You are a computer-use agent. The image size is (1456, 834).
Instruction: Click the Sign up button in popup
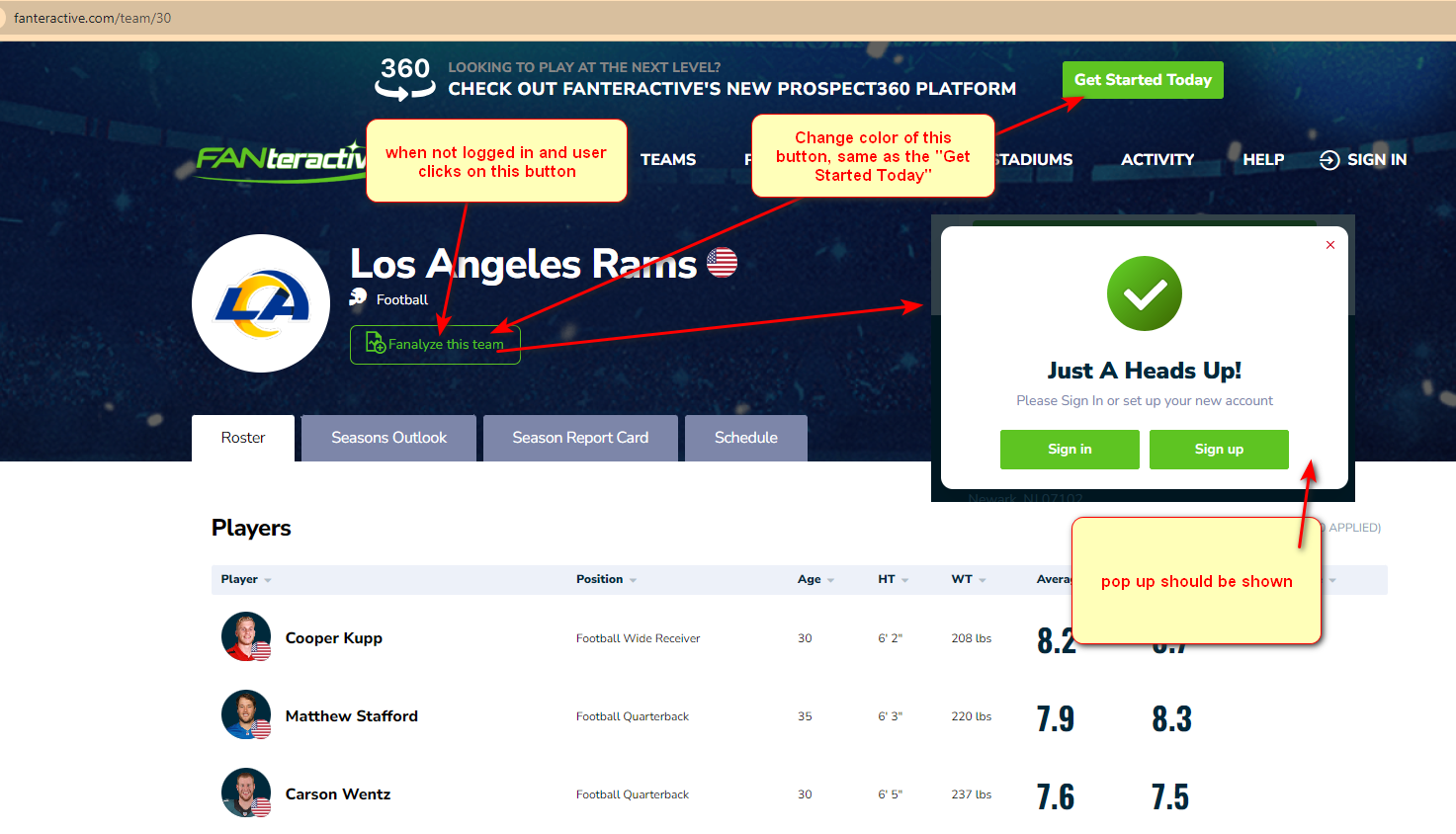point(1219,450)
